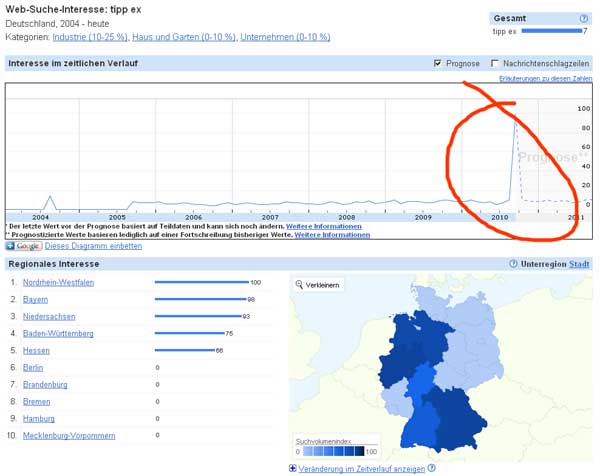Open Berlin region link
Image resolution: width=600 pixels, height=476 pixels.
[x=33, y=367]
